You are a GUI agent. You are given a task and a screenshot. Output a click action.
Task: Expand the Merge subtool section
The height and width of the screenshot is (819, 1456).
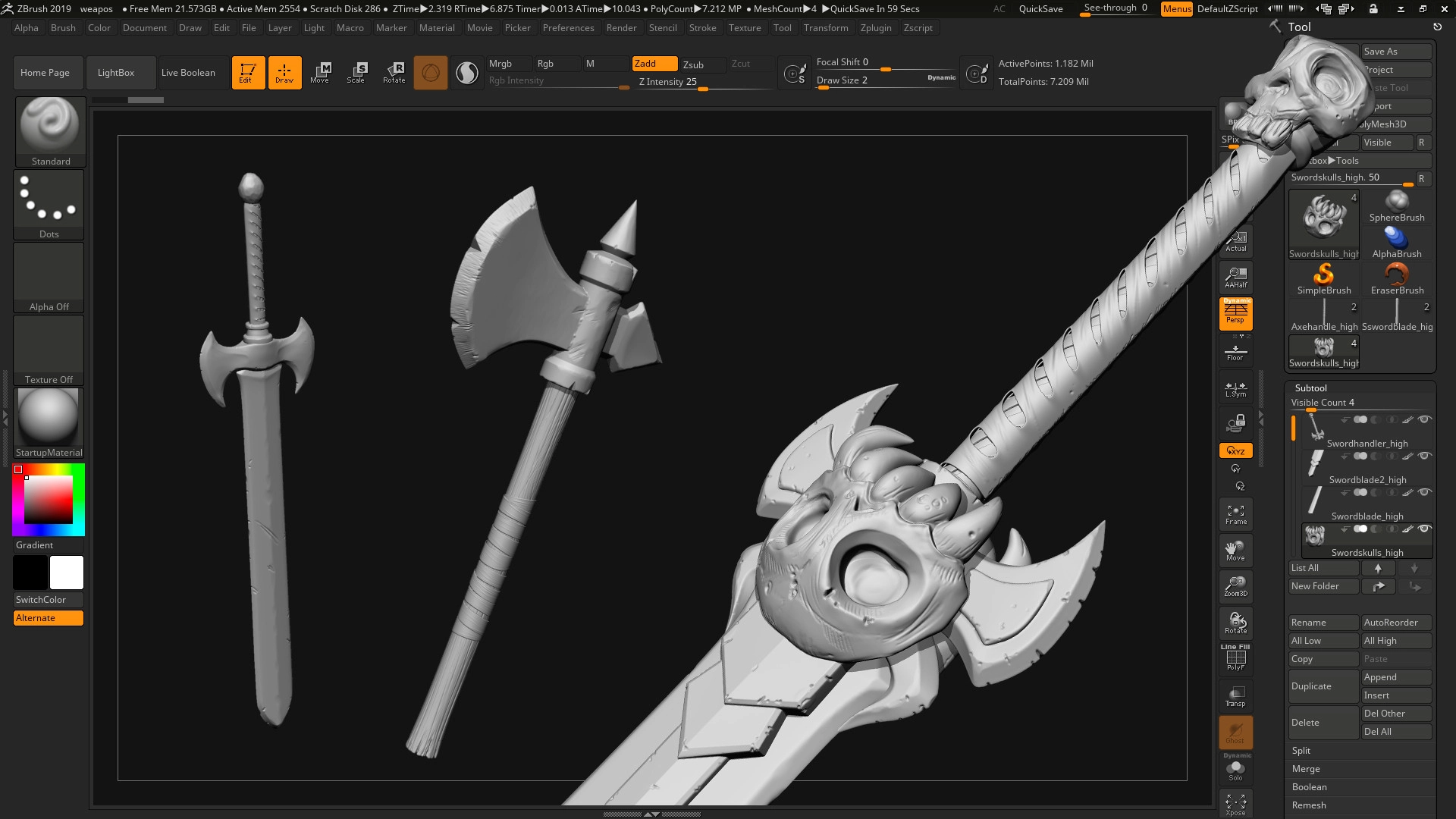1306,769
